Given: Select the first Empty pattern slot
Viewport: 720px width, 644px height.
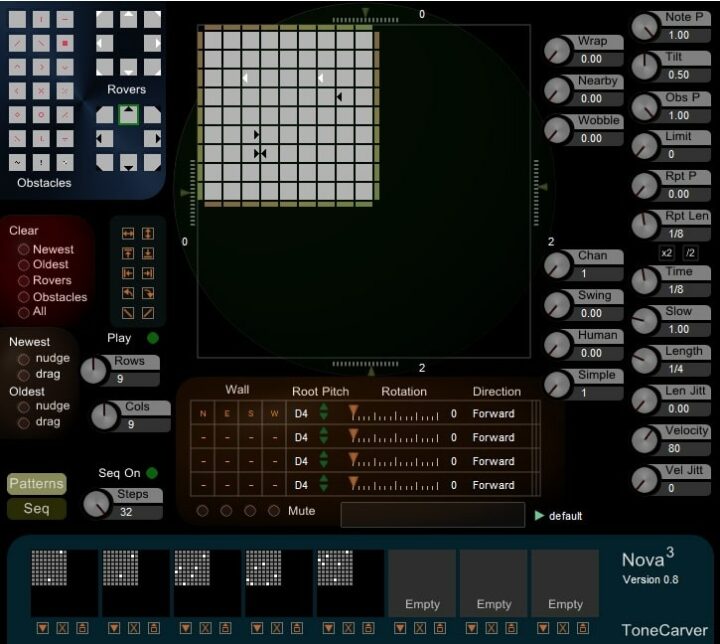Looking at the screenshot, I should 422,583.
